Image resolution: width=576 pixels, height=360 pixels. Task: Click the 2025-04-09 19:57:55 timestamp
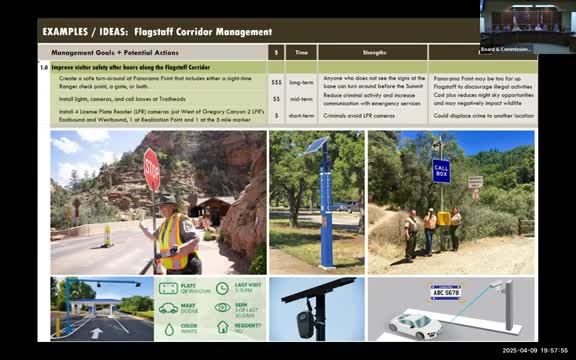click(535, 351)
